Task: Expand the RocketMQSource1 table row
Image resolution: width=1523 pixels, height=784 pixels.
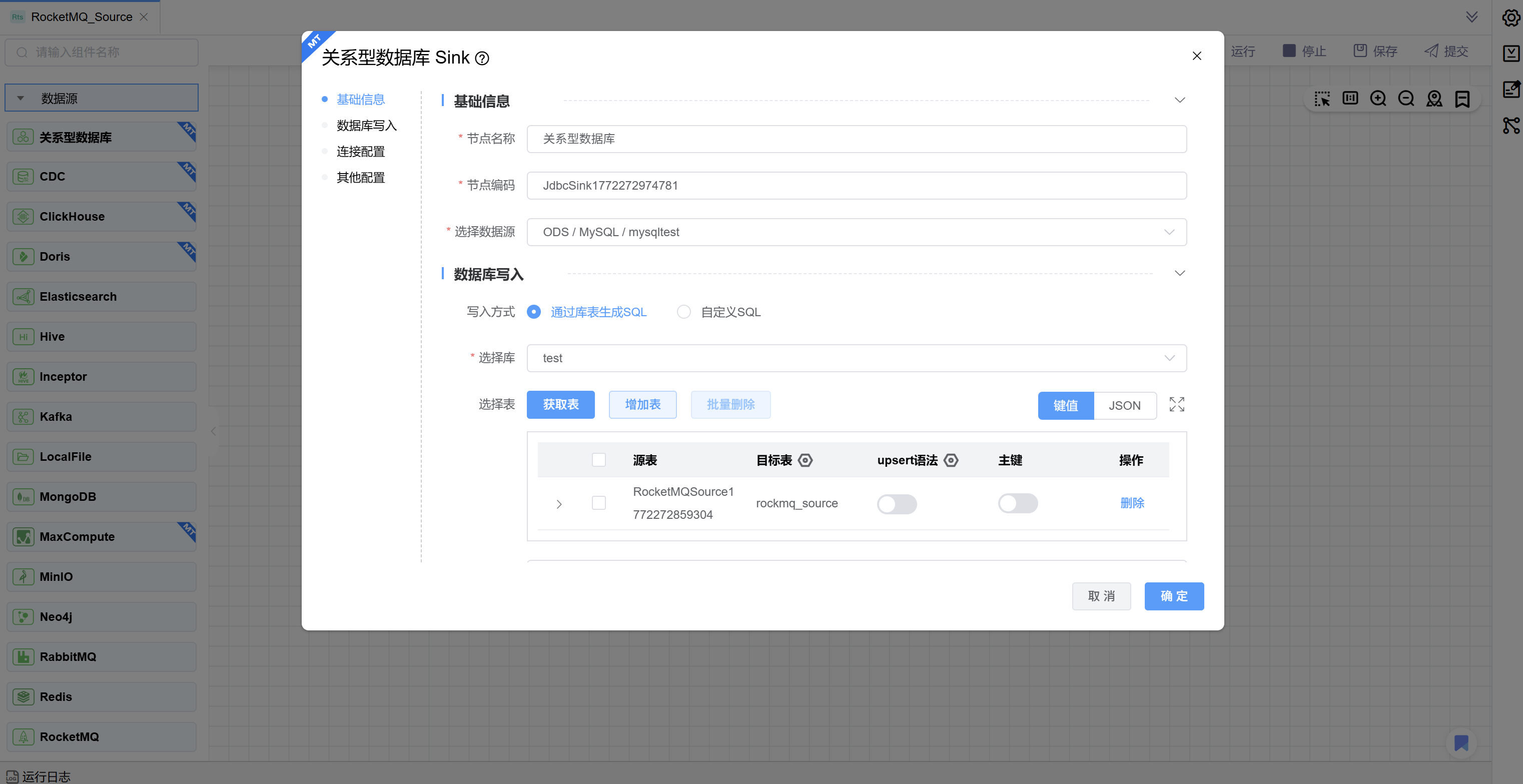Action: pyautogui.click(x=559, y=504)
